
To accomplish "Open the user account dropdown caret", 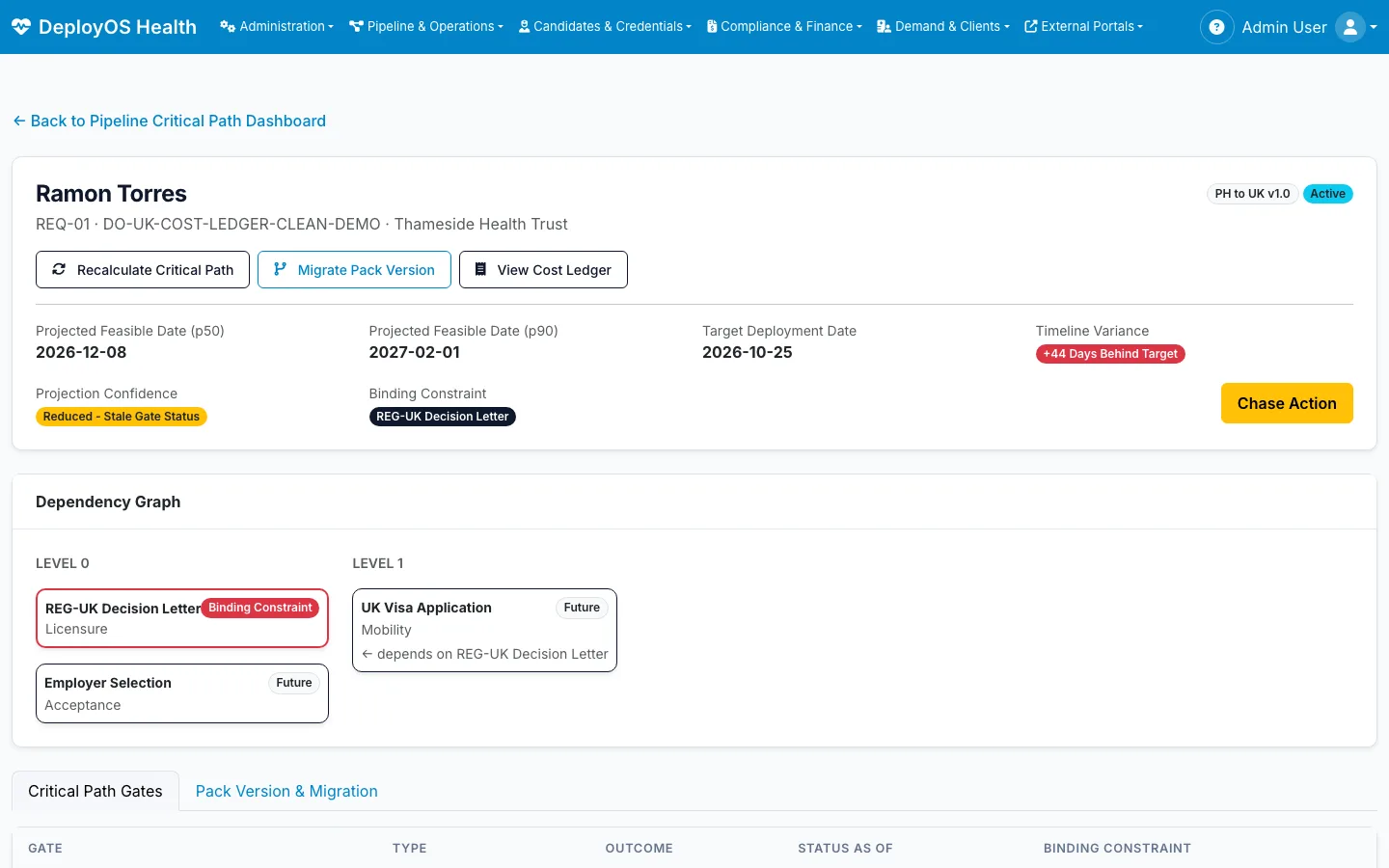I will (x=1374, y=28).
